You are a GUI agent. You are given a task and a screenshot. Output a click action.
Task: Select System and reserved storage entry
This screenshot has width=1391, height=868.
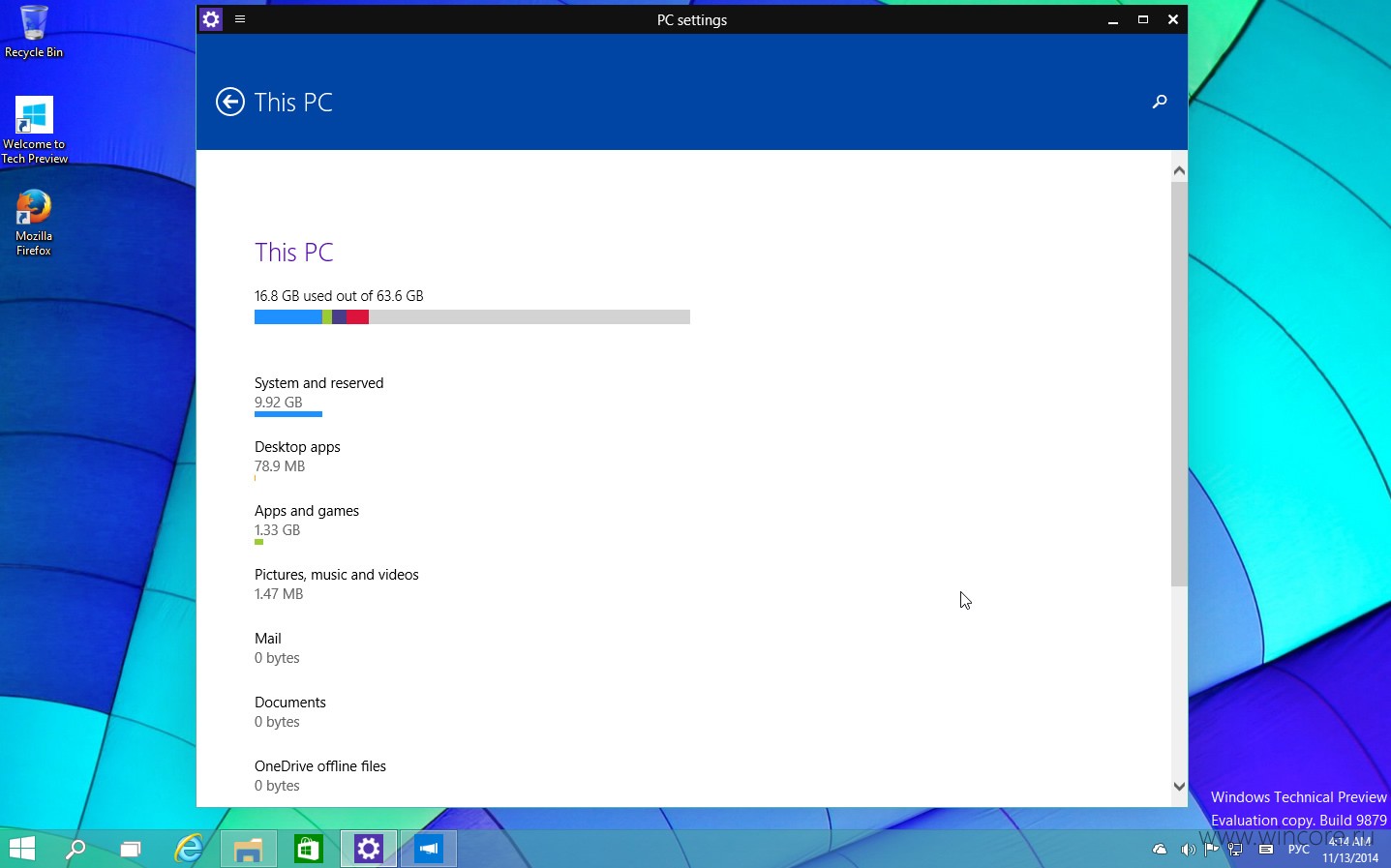tap(318, 397)
